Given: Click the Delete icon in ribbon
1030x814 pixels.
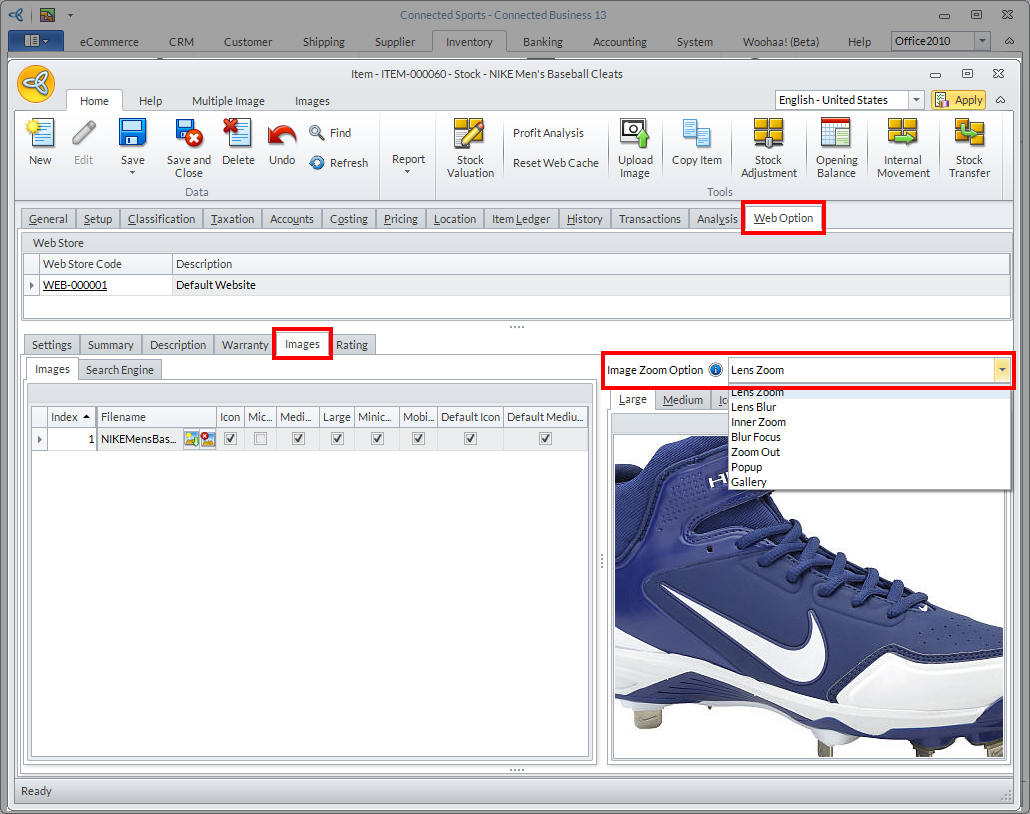Looking at the screenshot, I should point(238,133).
